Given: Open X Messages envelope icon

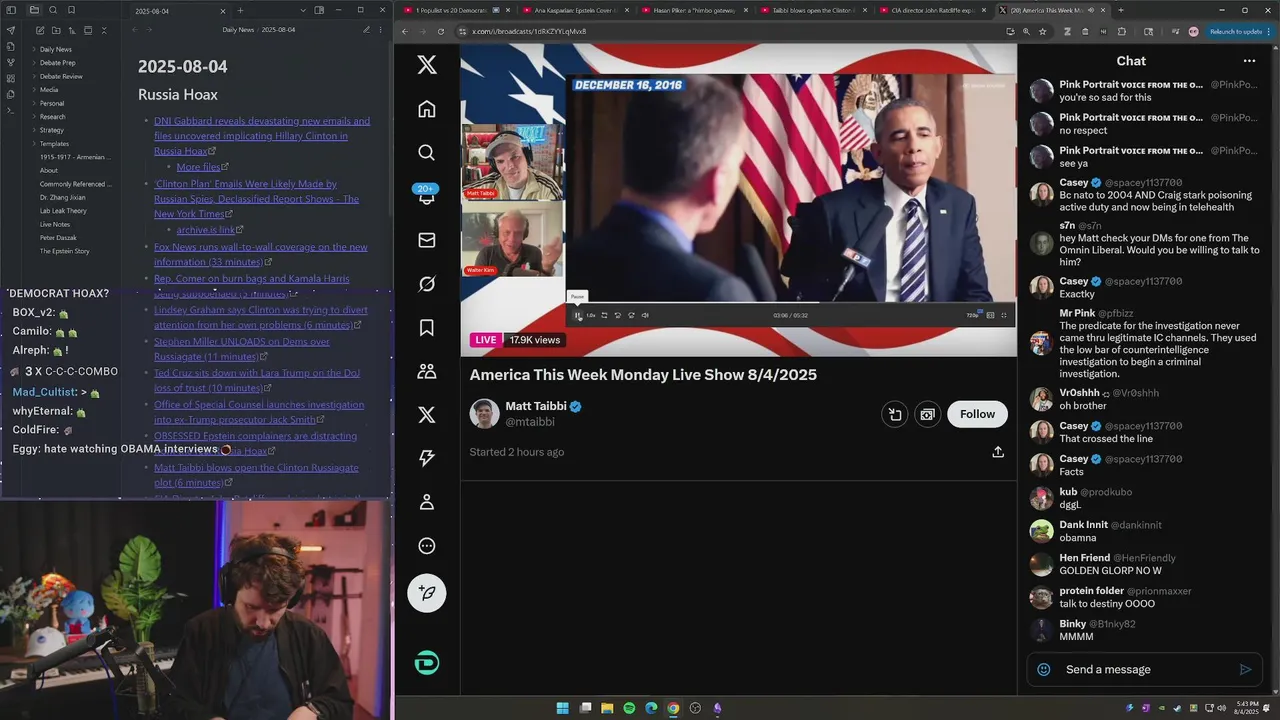Looking at the screenshot, I should [x=427, y=240].
